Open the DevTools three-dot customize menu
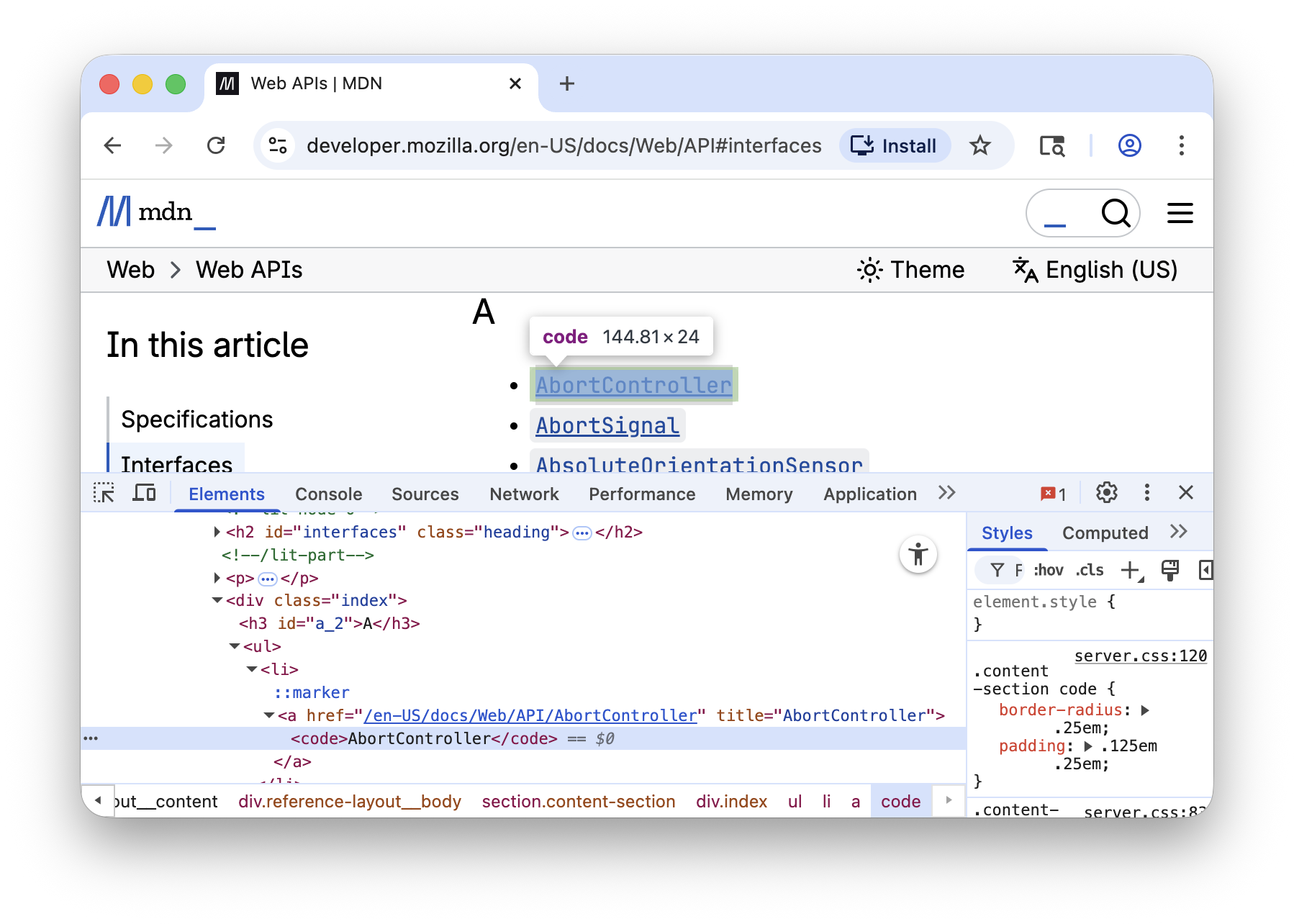Image resolution: width=1294 pixels, height=924 pixels. pyautogui.click(x=1146, y=493)
